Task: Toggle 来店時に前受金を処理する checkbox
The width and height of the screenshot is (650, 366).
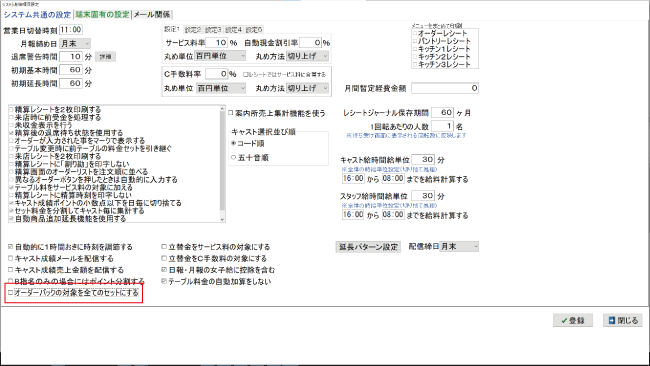Action: [11, 117]
